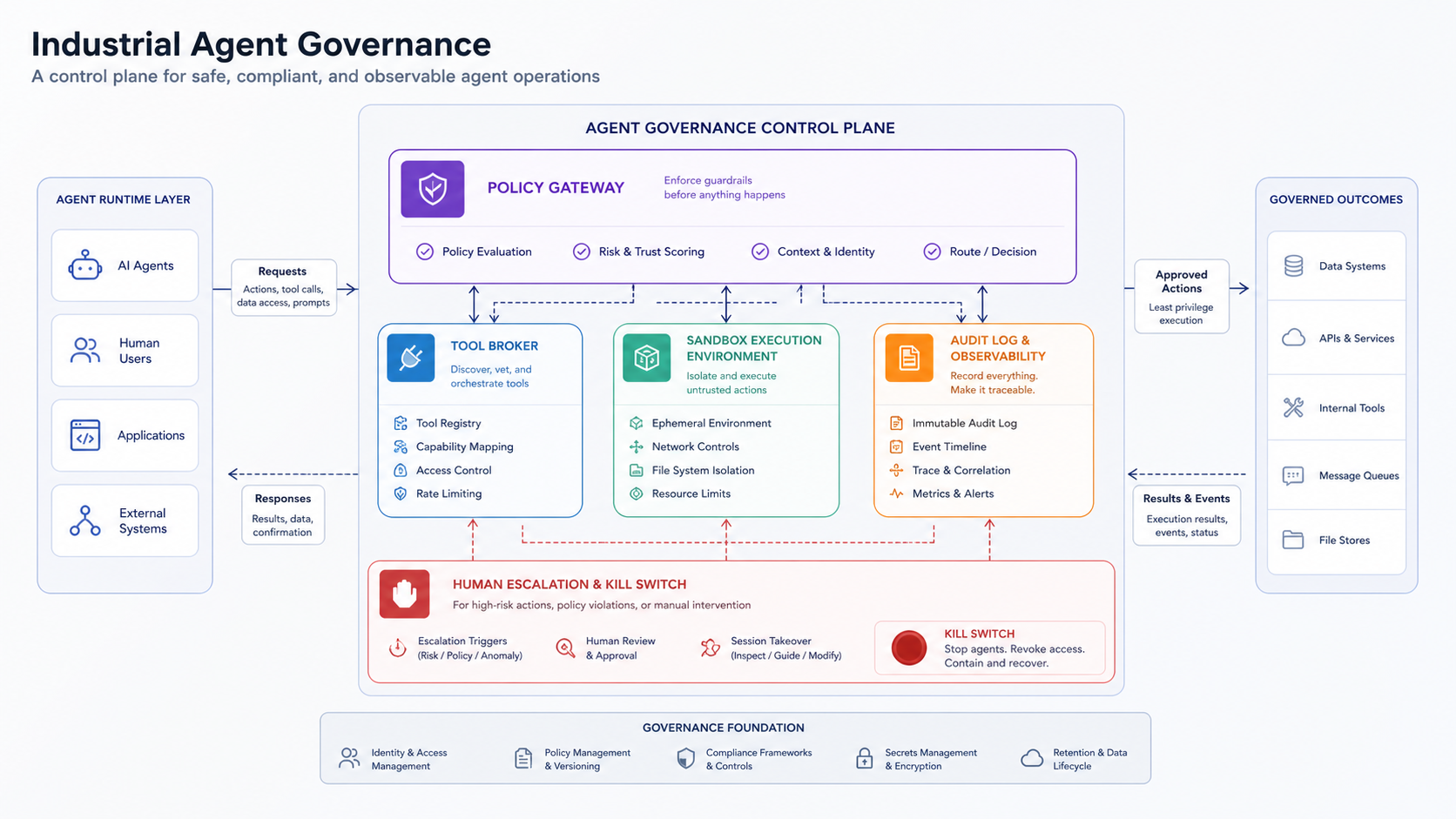Click the 'POLICY GATEWAY' heading
Viewport: 1456px width, 819px height.
point(556,188)
